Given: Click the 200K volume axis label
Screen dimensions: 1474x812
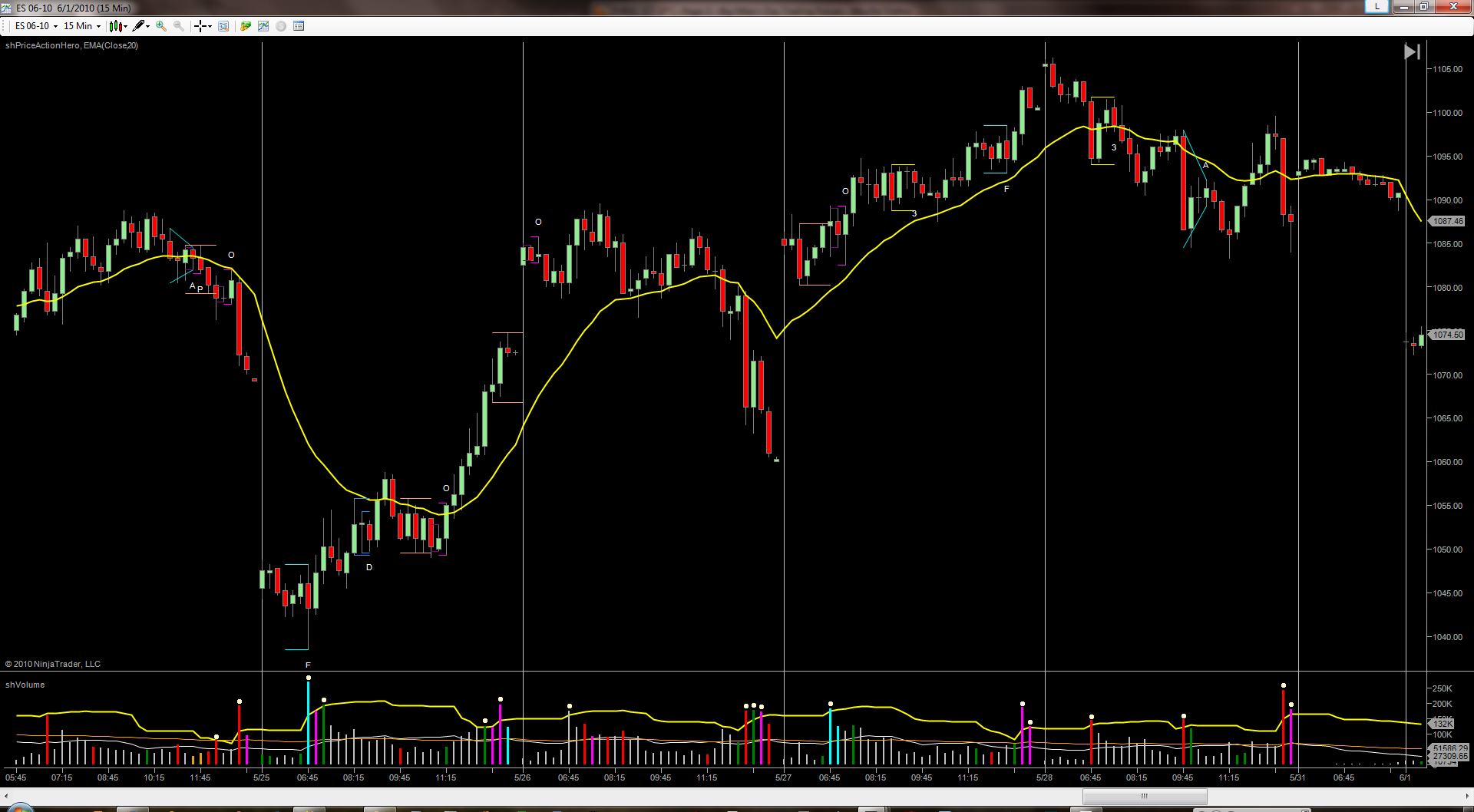Looking at the screenshot, I should [1442, 704].
